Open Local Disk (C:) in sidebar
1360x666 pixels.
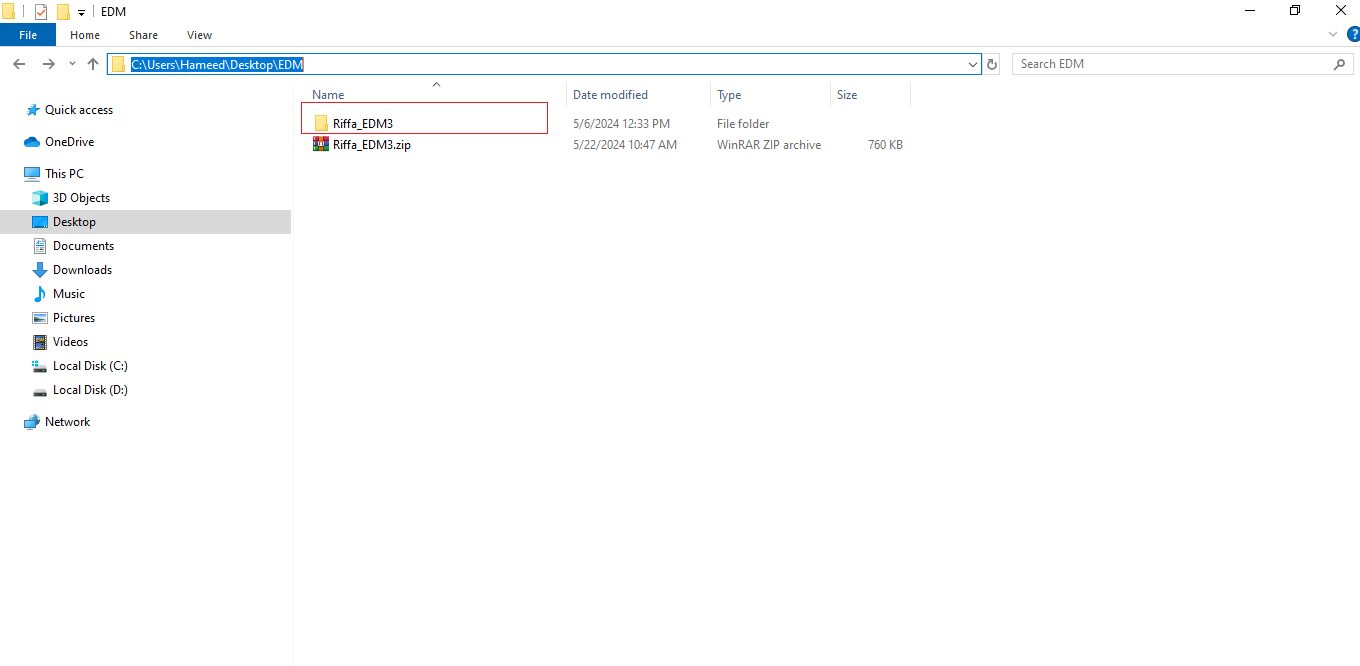[x=90, y=366]
